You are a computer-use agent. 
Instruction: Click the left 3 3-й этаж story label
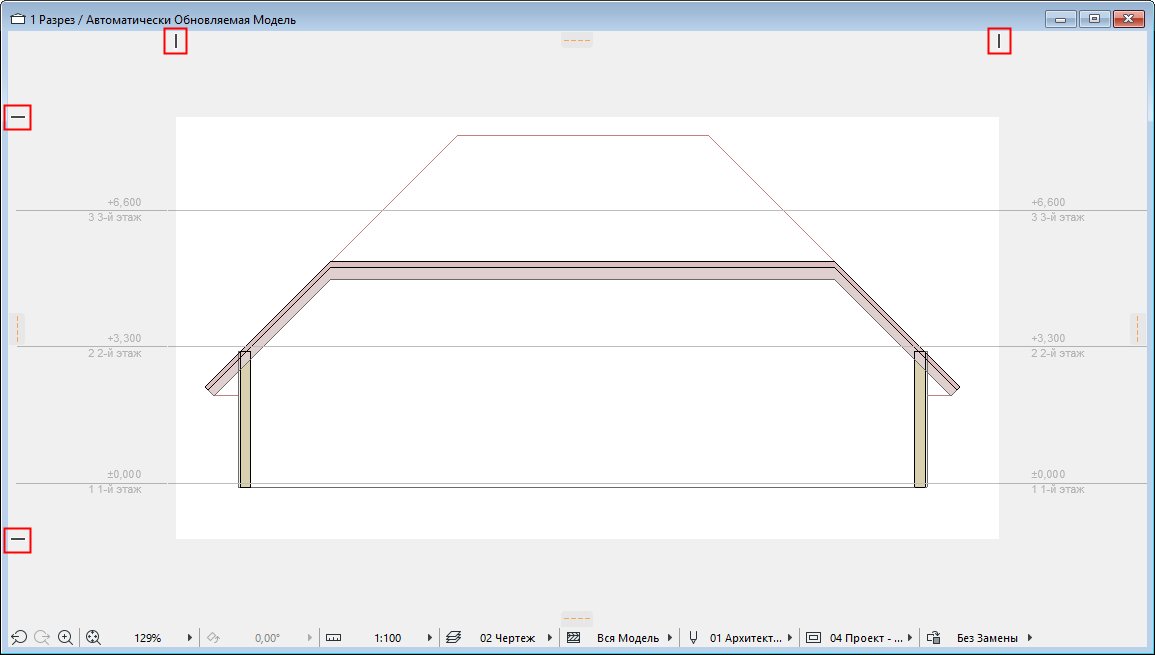click(115, 217)
